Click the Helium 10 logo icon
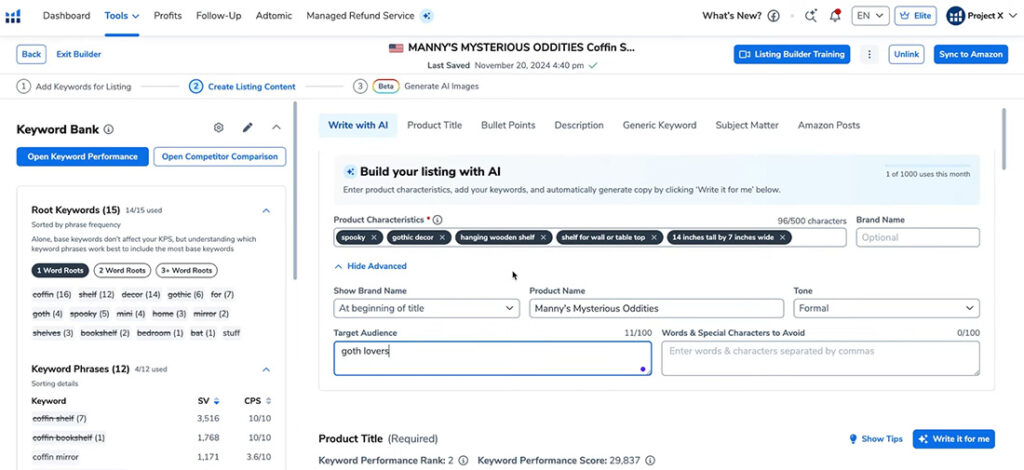The width and height of the screenshot is (1024, 470). 13,16
